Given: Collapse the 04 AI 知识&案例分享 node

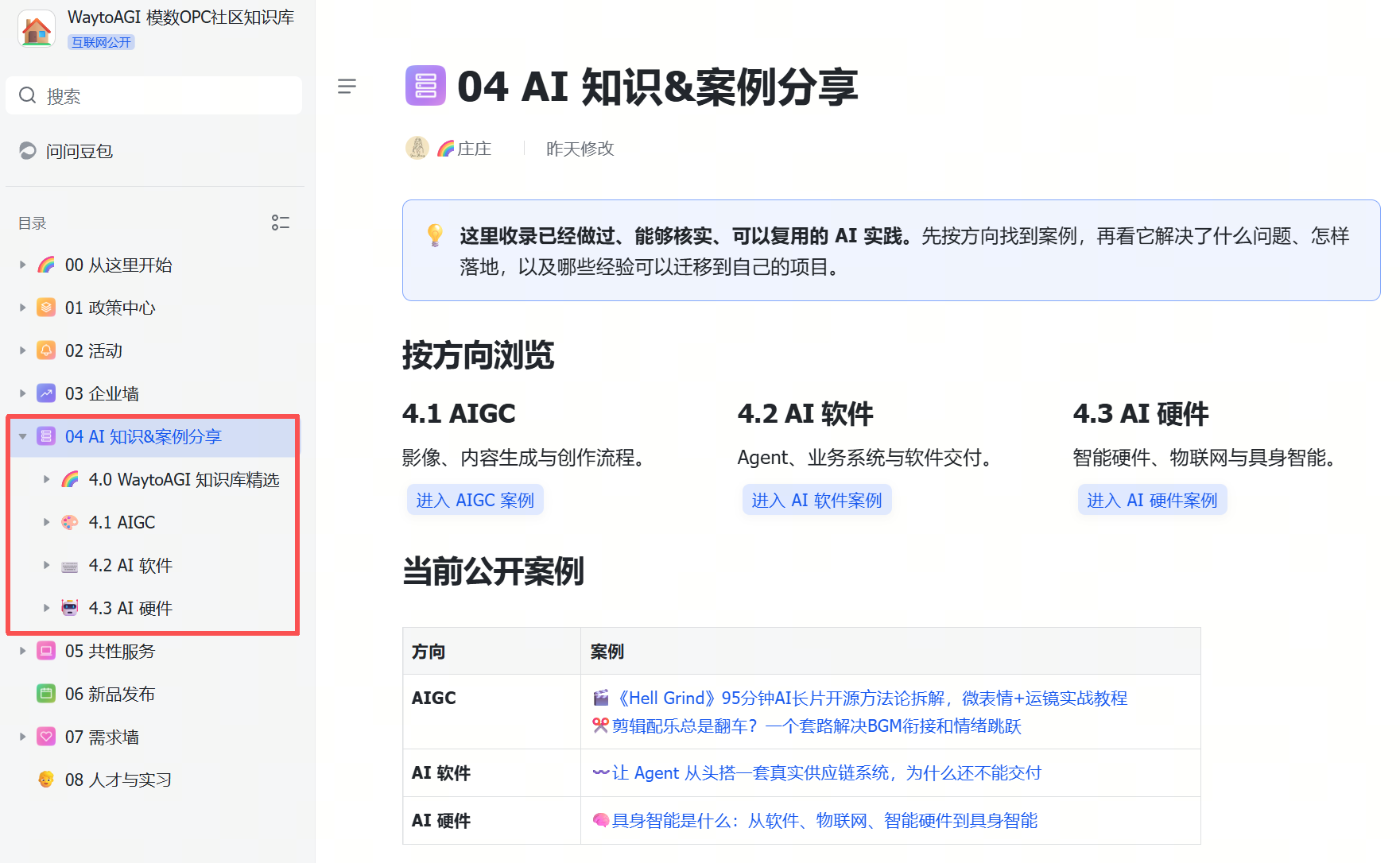Looking at the screenshot, I should click(23, 436).
